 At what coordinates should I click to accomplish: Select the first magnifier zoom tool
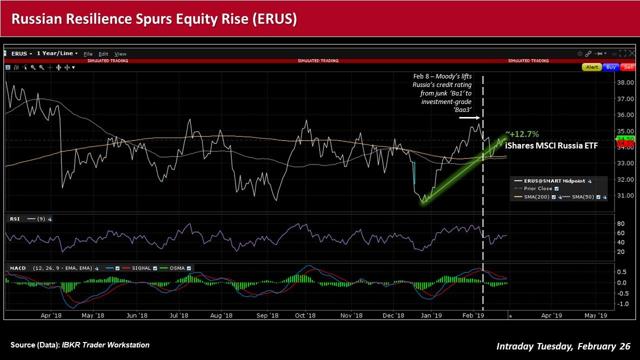(x=33, y=67)
